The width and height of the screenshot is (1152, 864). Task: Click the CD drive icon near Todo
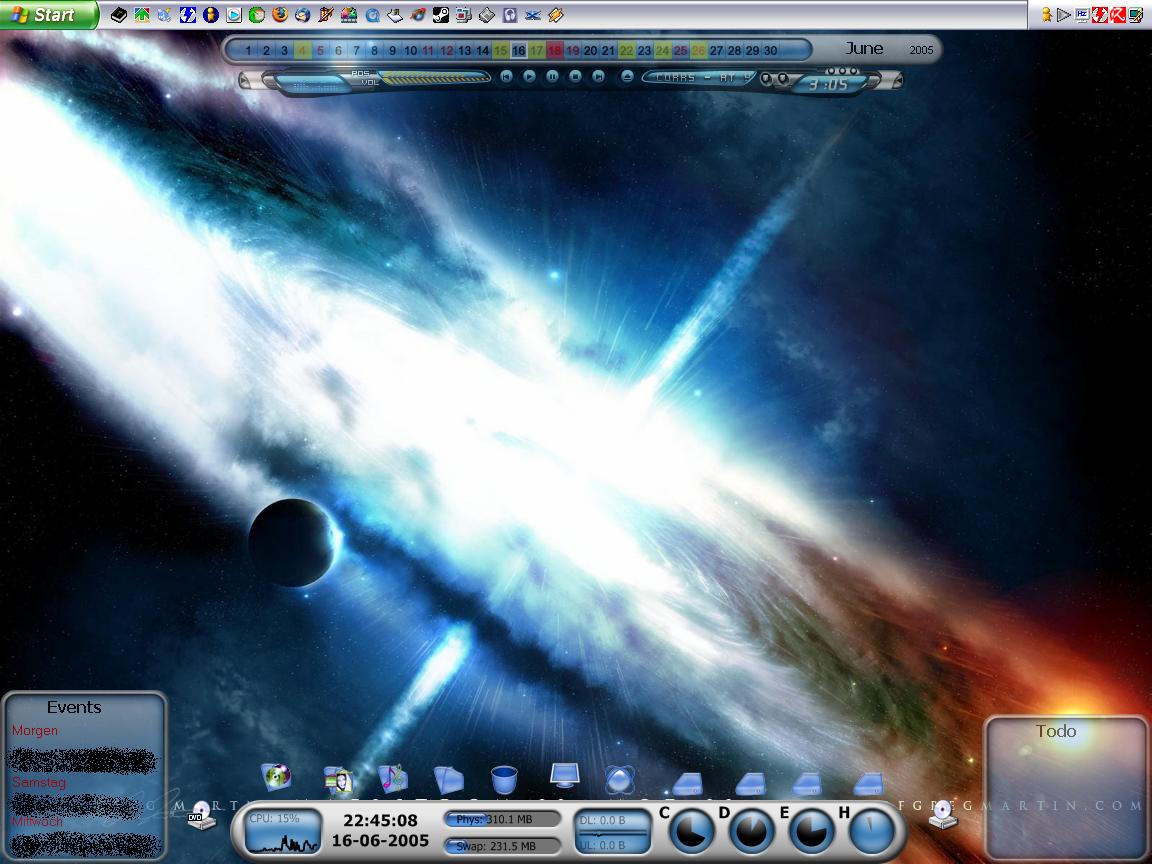coord(943,814)
